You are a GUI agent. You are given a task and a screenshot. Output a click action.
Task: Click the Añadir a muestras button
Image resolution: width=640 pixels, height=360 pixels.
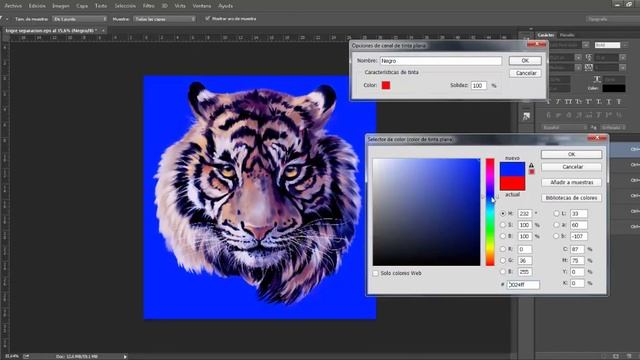(x=571, y=182)
